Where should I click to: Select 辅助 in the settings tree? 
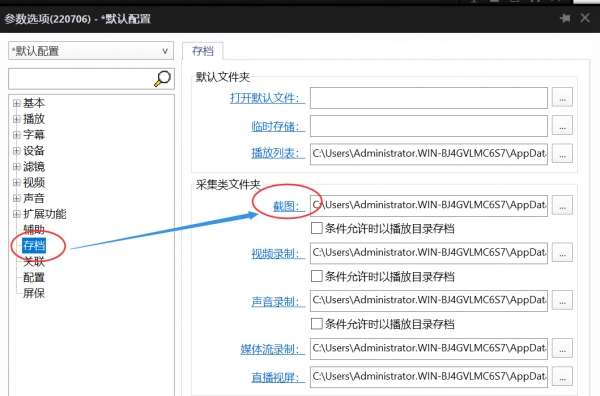tap(34, 230)
